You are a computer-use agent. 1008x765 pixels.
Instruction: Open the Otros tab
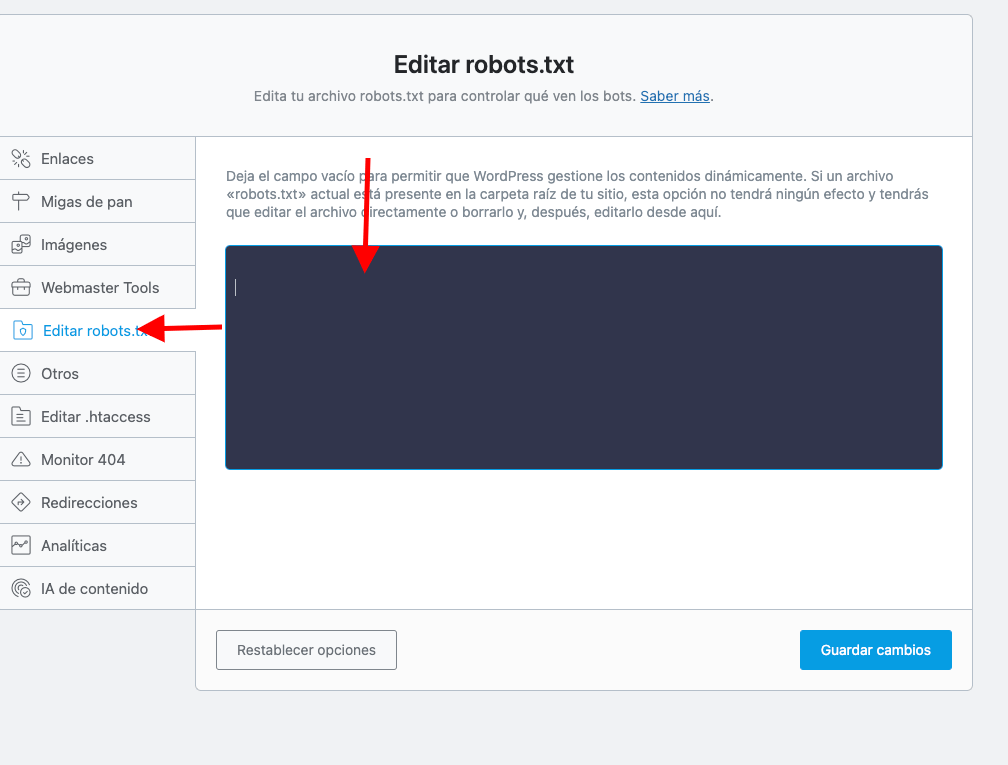tap(97, 374)
